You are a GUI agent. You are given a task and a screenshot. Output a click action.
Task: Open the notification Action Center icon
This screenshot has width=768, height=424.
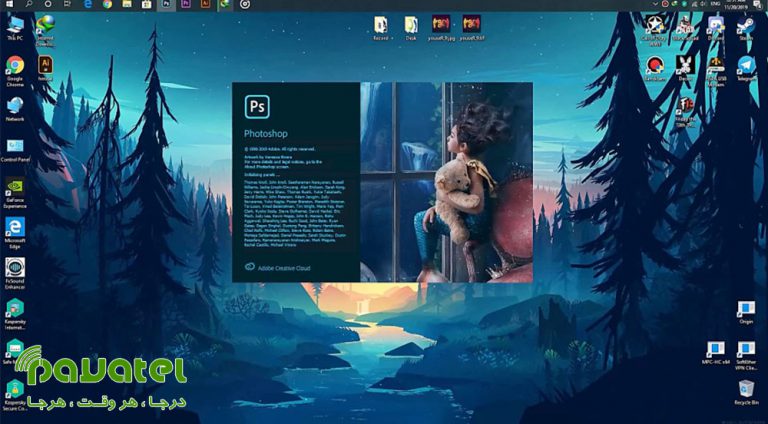[757, 4]
